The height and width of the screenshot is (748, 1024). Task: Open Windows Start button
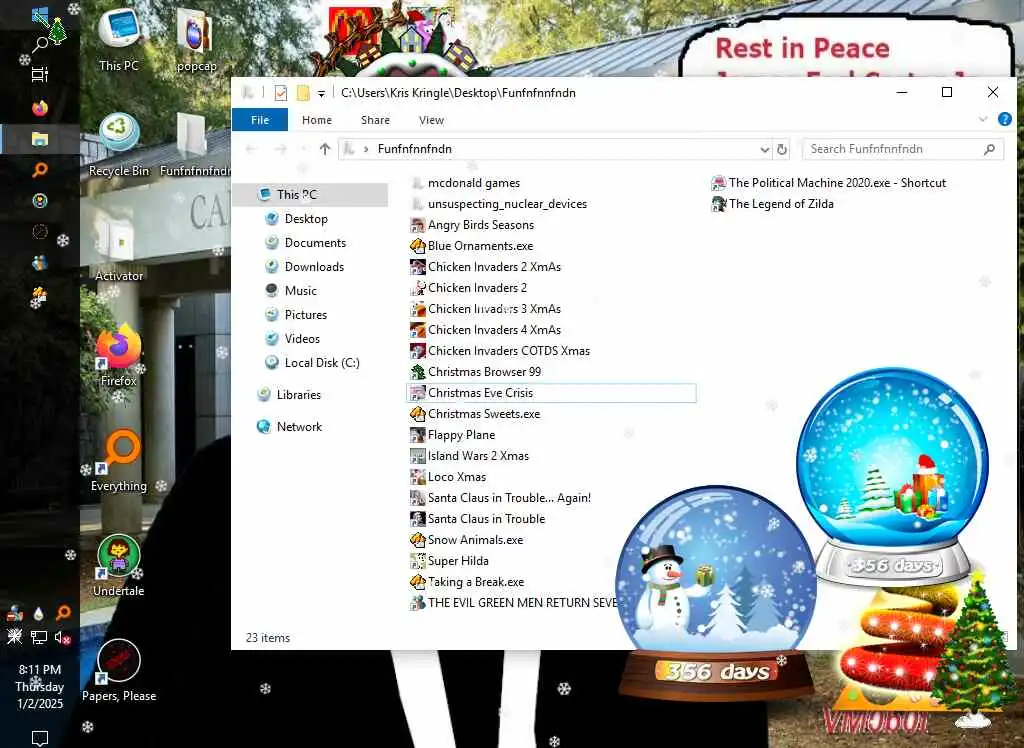[40, 16]
